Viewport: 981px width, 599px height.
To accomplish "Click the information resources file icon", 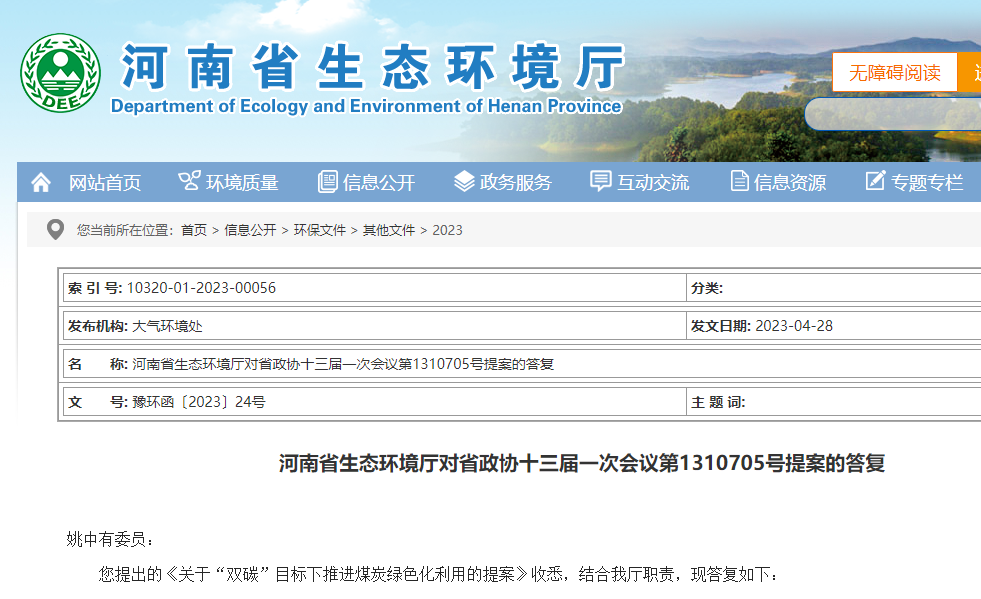I will [x=739, y=181].
